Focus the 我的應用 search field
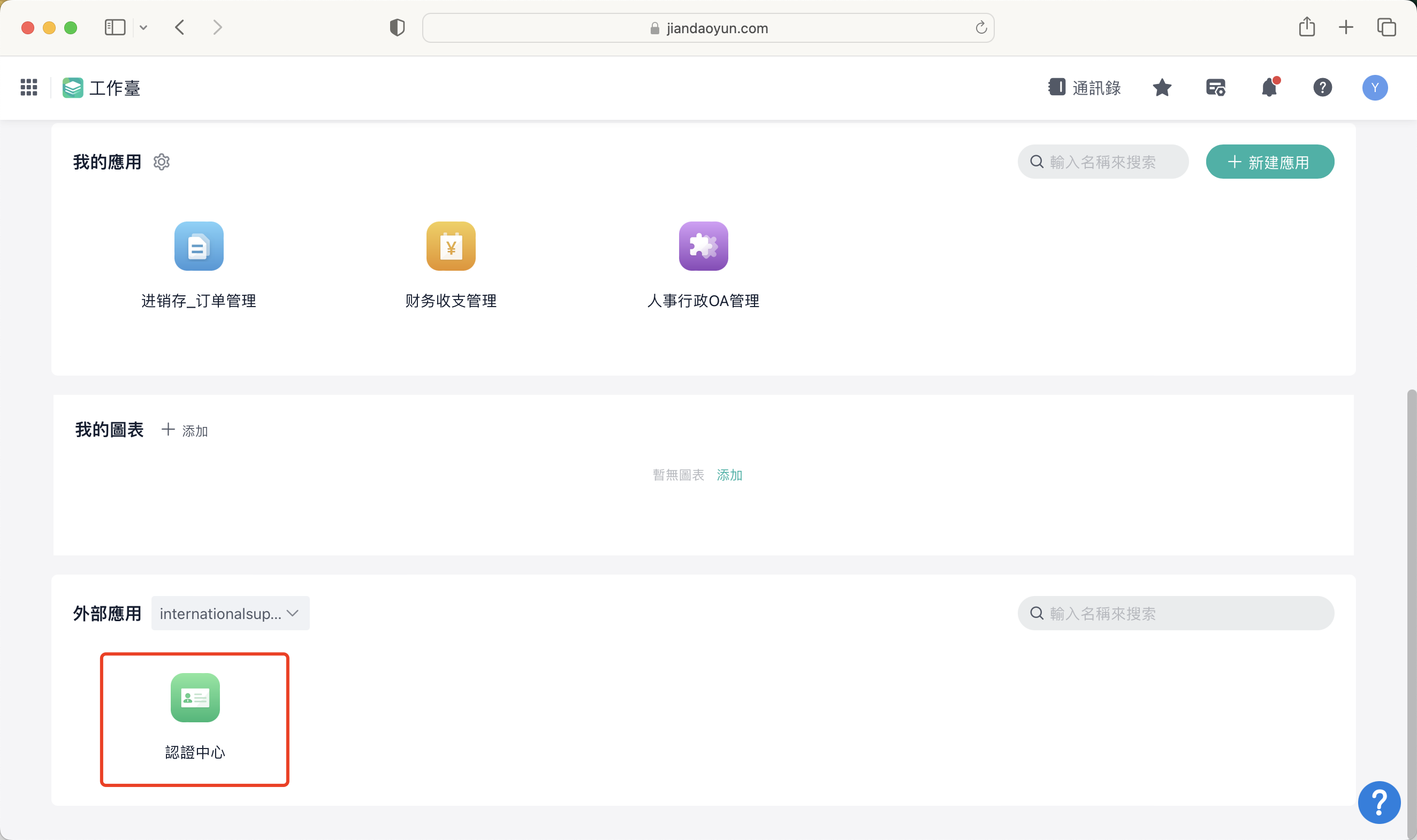1417x840 pixels. (1110, 162)
